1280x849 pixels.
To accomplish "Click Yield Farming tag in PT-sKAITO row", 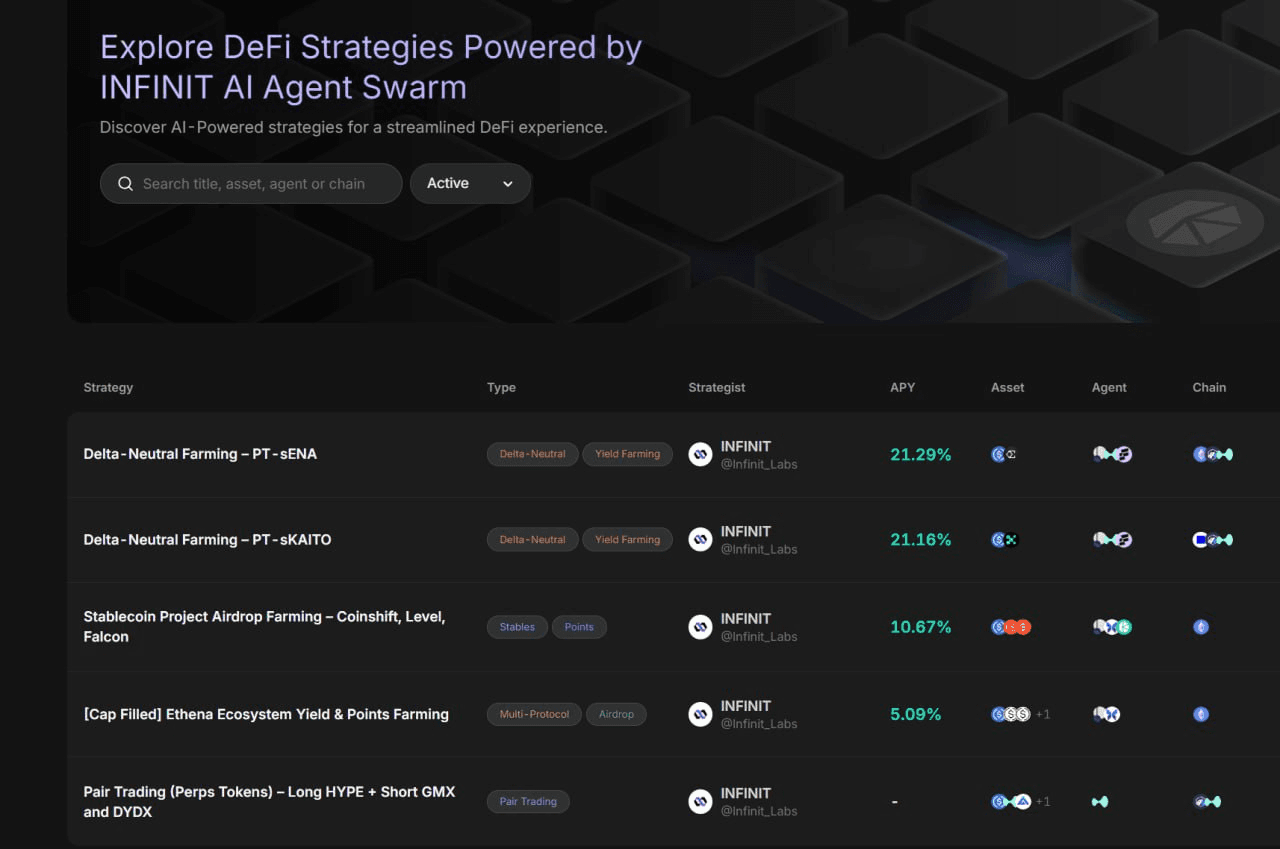I will (x=627, y=540).
